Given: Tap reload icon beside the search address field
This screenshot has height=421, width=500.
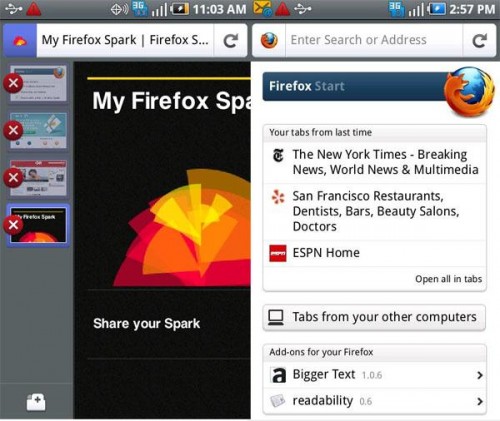Looking at the screenshot, I should pos(479,40).
